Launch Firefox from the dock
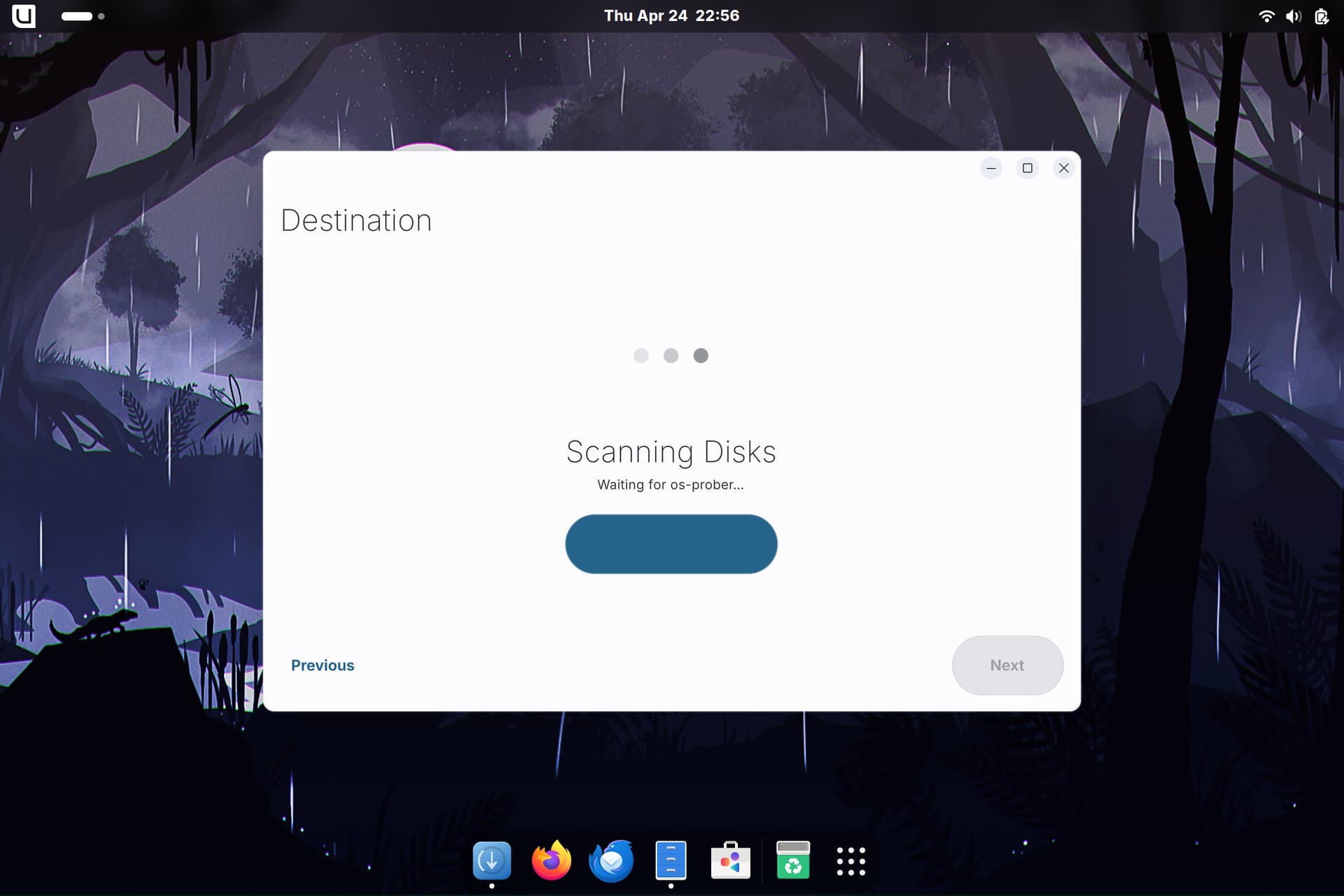This screenshot has height=896, width=1344. 552,860
